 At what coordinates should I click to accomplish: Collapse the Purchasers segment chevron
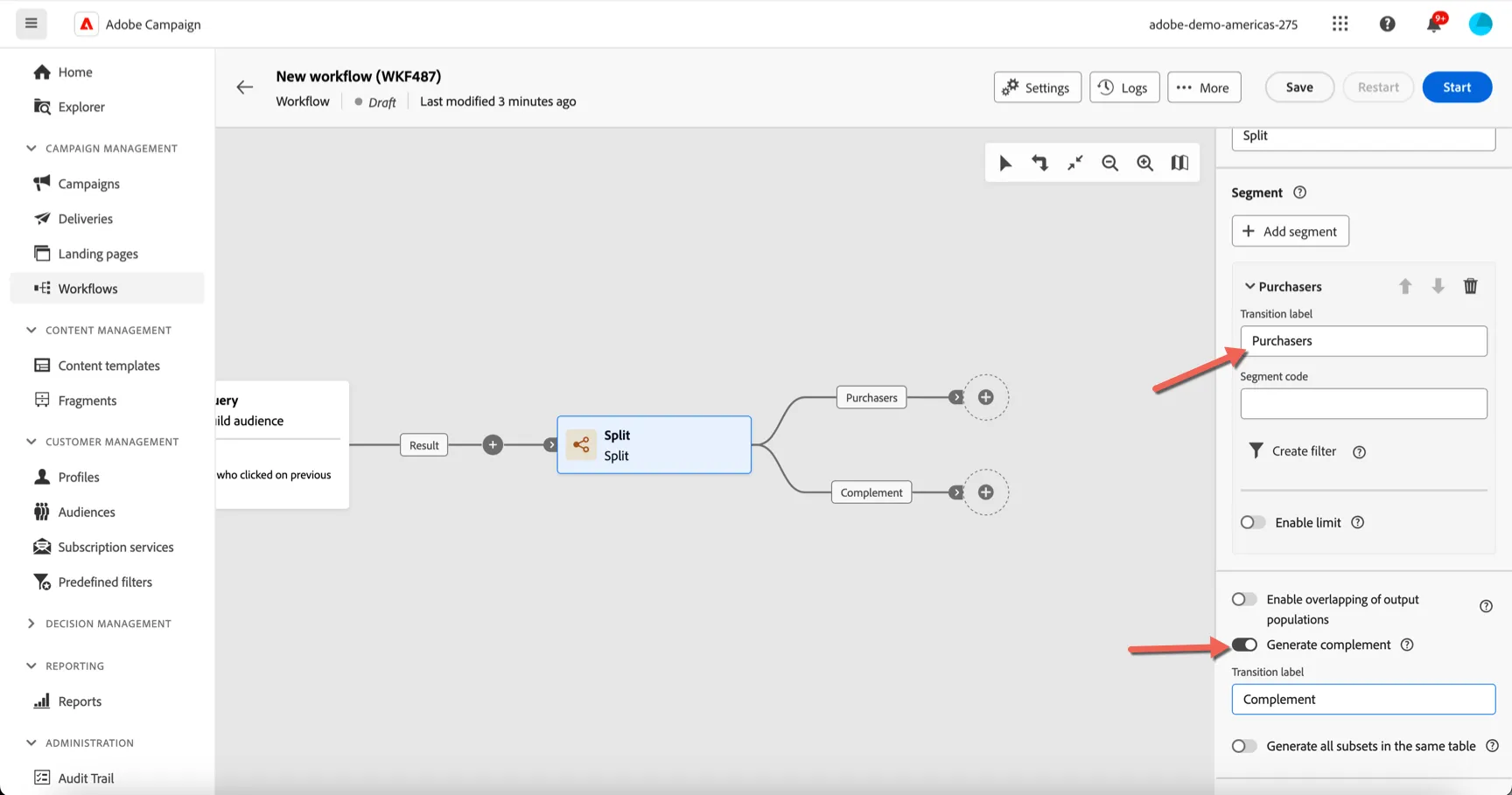pyautogui.click(x=1249, y=286)
